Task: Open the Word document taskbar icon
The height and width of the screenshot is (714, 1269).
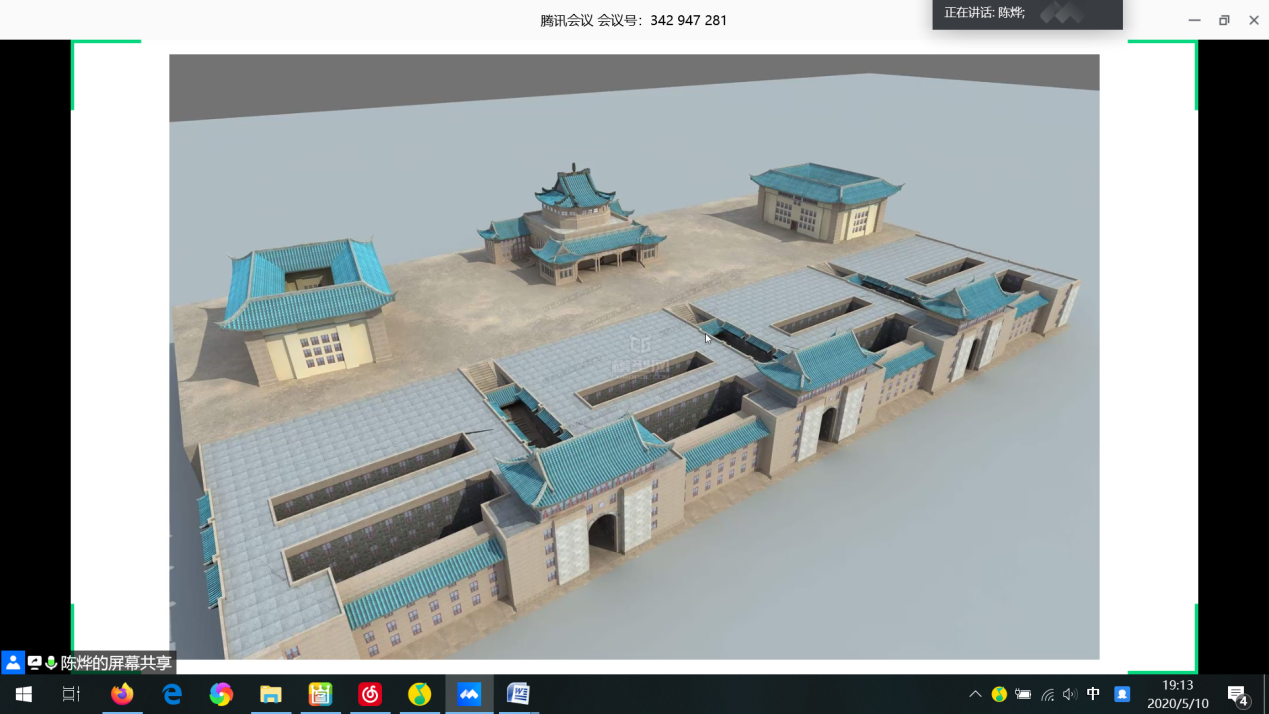Action: click(518, 694)
